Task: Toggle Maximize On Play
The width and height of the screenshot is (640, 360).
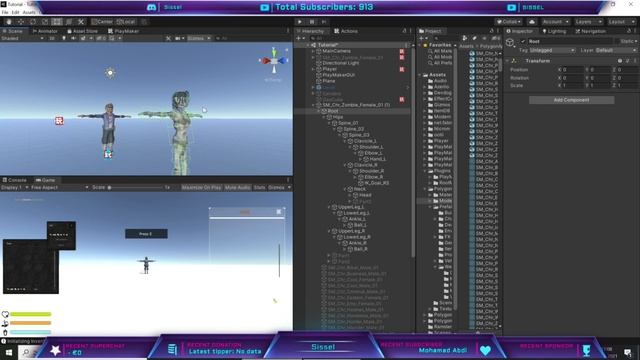Action: 201,187
